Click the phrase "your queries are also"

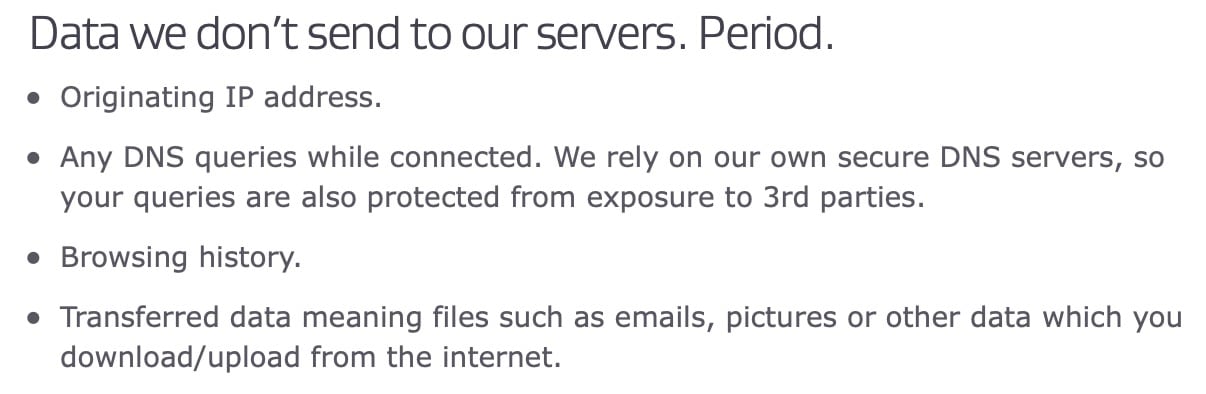208,198
